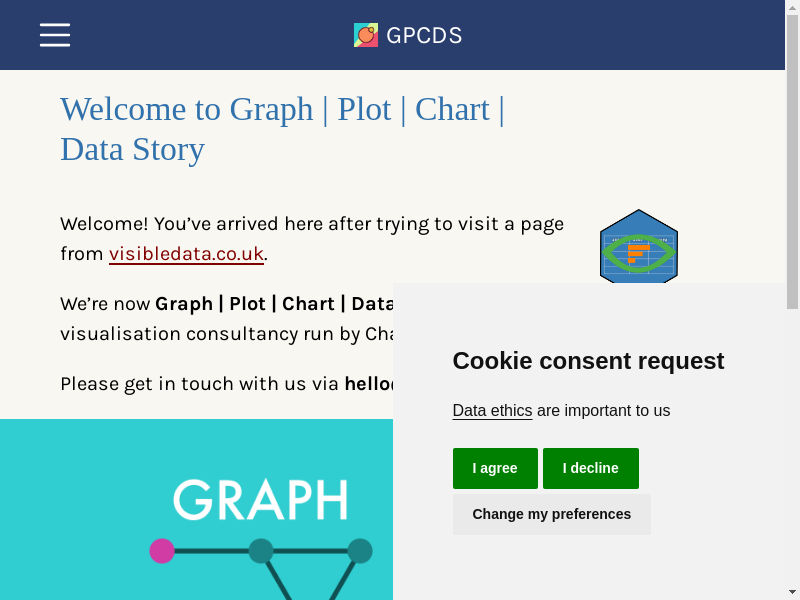The width and height of the screenshot is (800, 600).
Task: Click the blue hexagon badge image
Action: point(639,248)
